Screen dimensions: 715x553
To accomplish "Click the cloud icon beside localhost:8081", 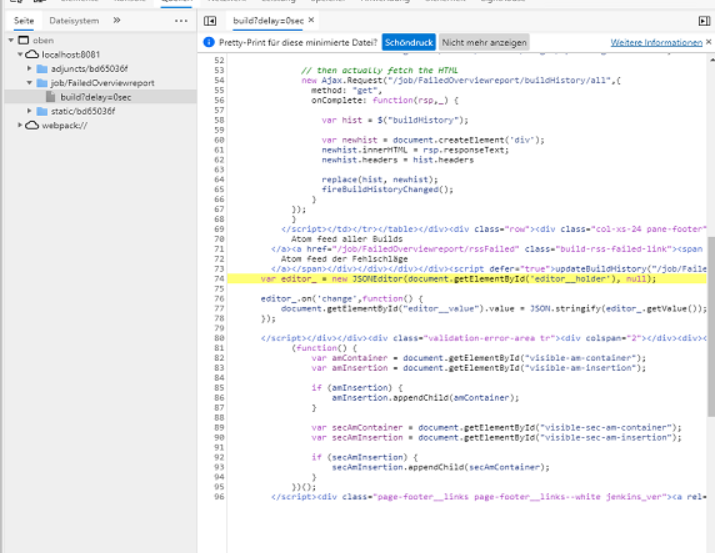I will 32,54.
